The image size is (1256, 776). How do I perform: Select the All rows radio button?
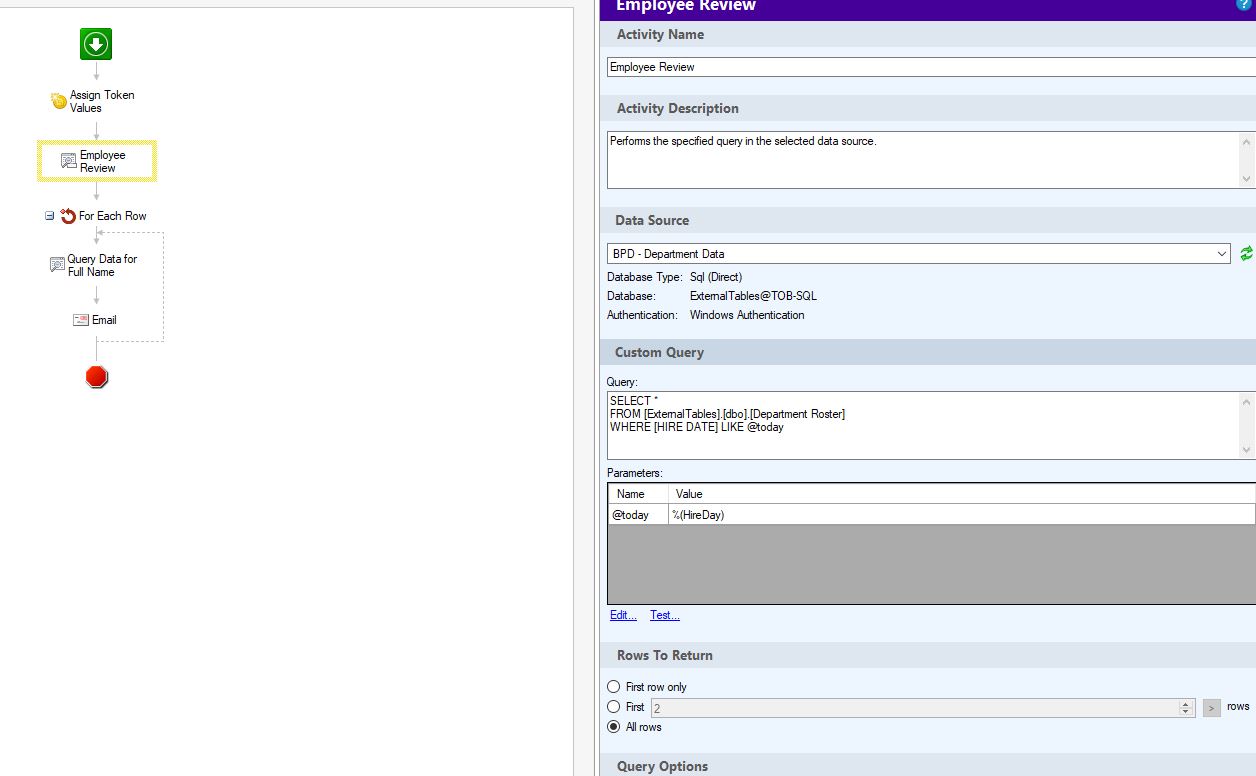point(614,727)
